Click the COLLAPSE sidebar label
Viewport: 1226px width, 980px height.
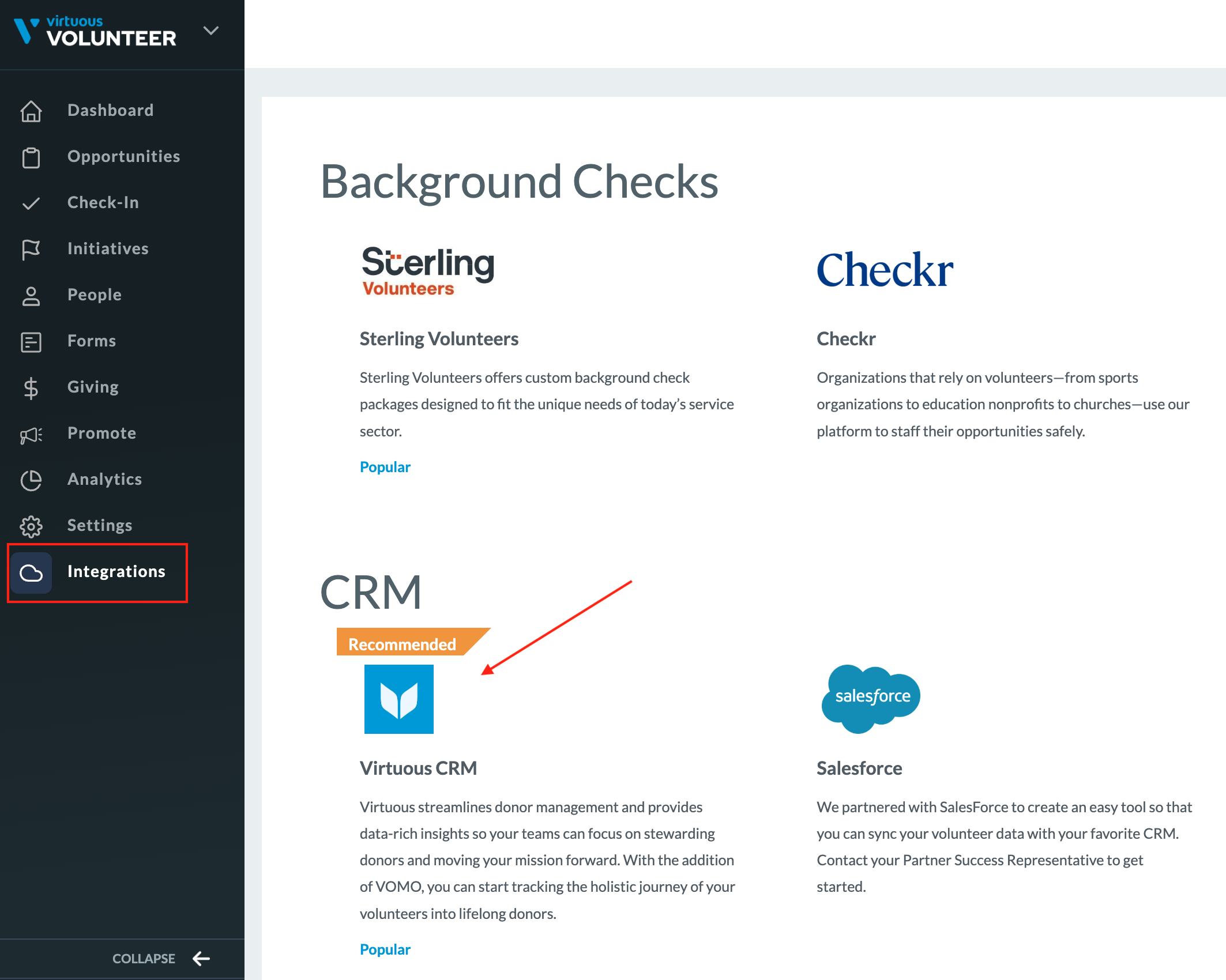(x=144, y=958)
